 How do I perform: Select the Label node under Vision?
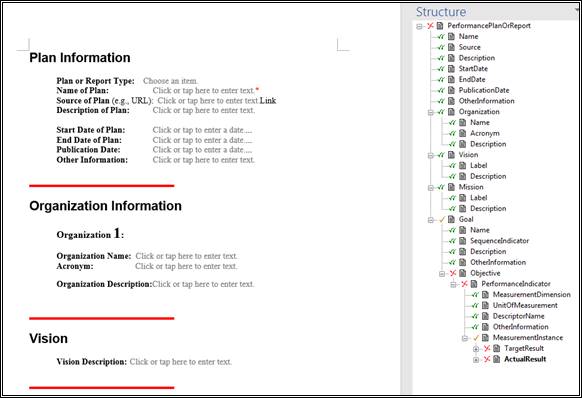click(x=478, y=166)
